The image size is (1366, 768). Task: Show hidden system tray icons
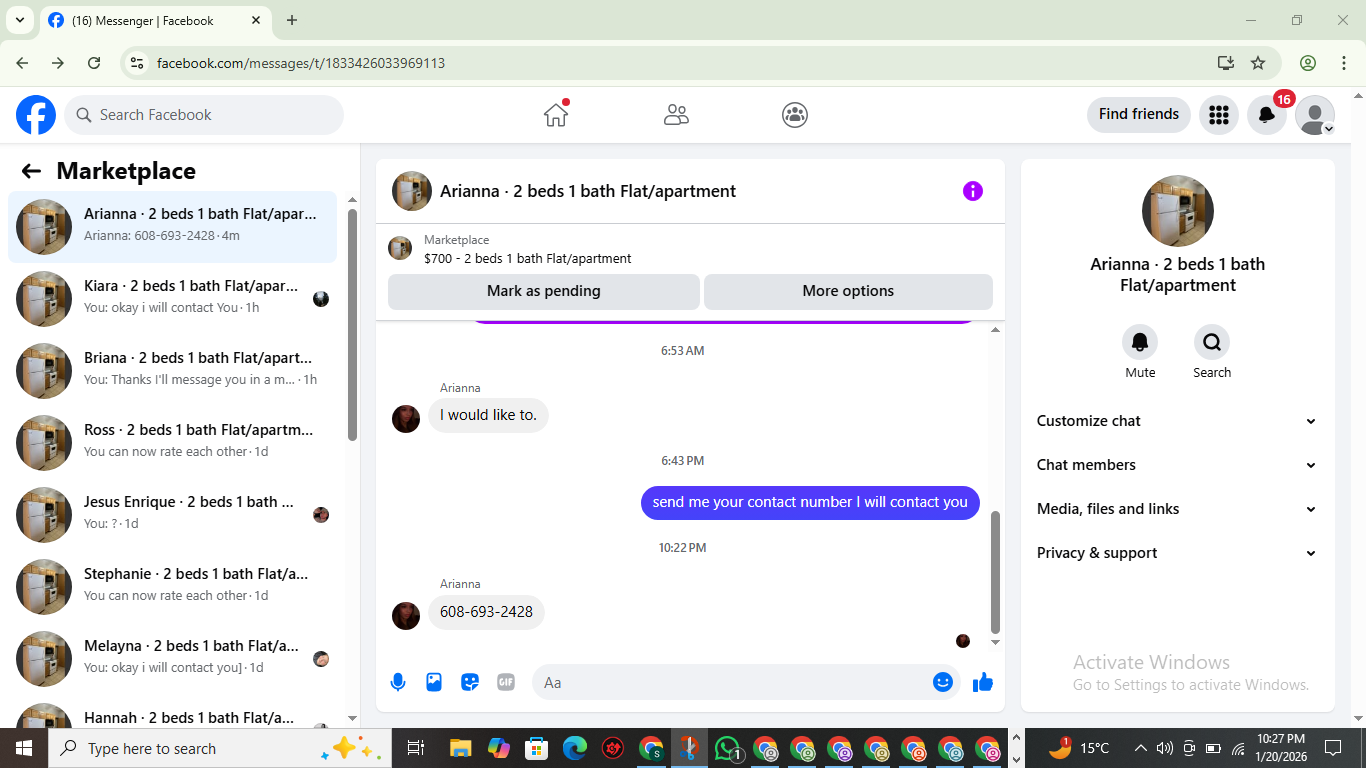(x=1140, y=748)
